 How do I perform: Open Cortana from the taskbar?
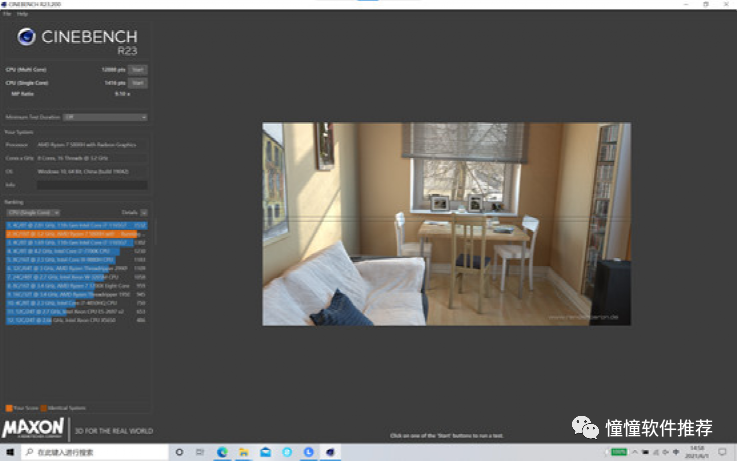click(x=179, y=452)
